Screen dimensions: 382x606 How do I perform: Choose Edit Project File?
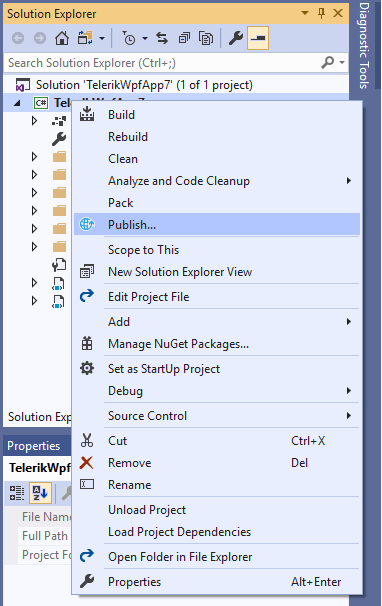coord(217,297)
